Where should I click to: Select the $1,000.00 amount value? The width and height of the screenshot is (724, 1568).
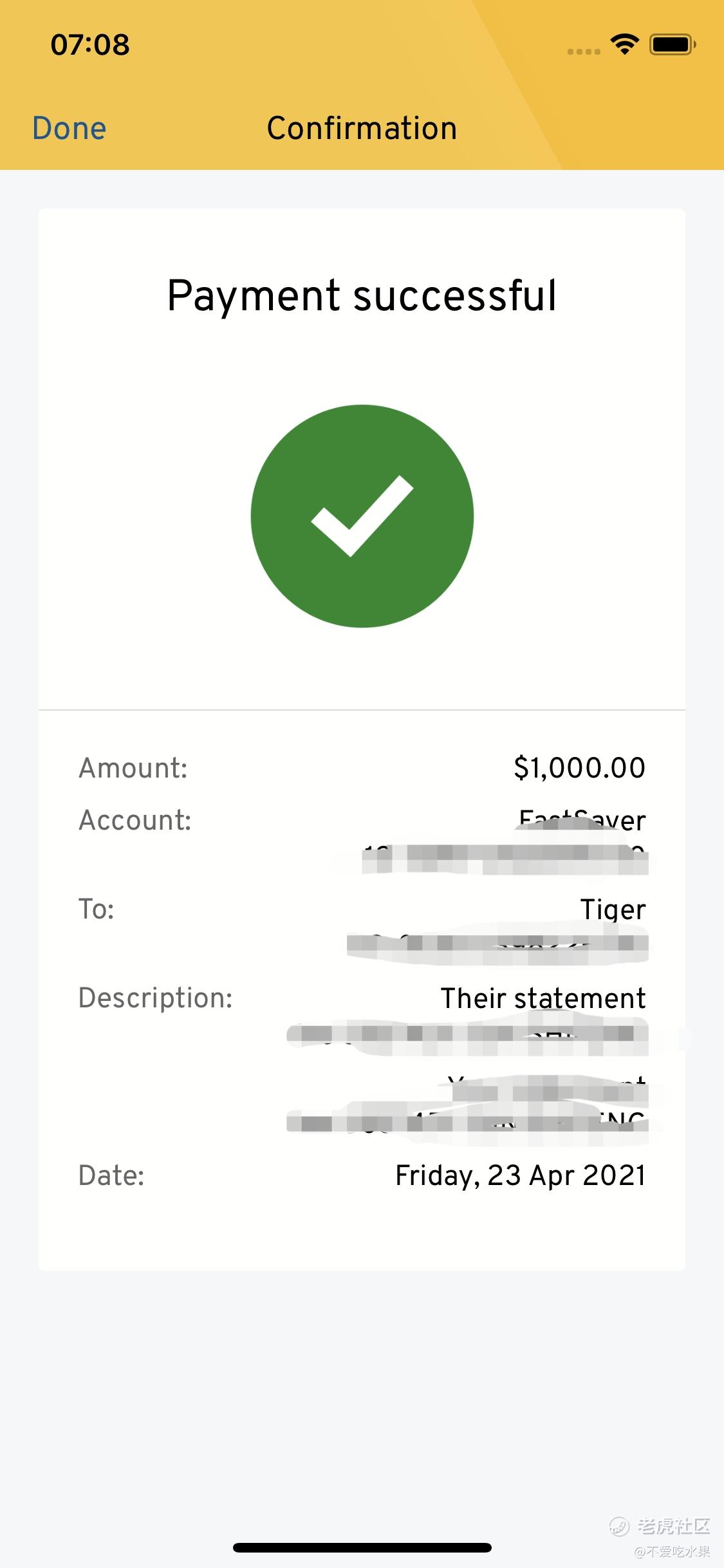tap(579, 768)
